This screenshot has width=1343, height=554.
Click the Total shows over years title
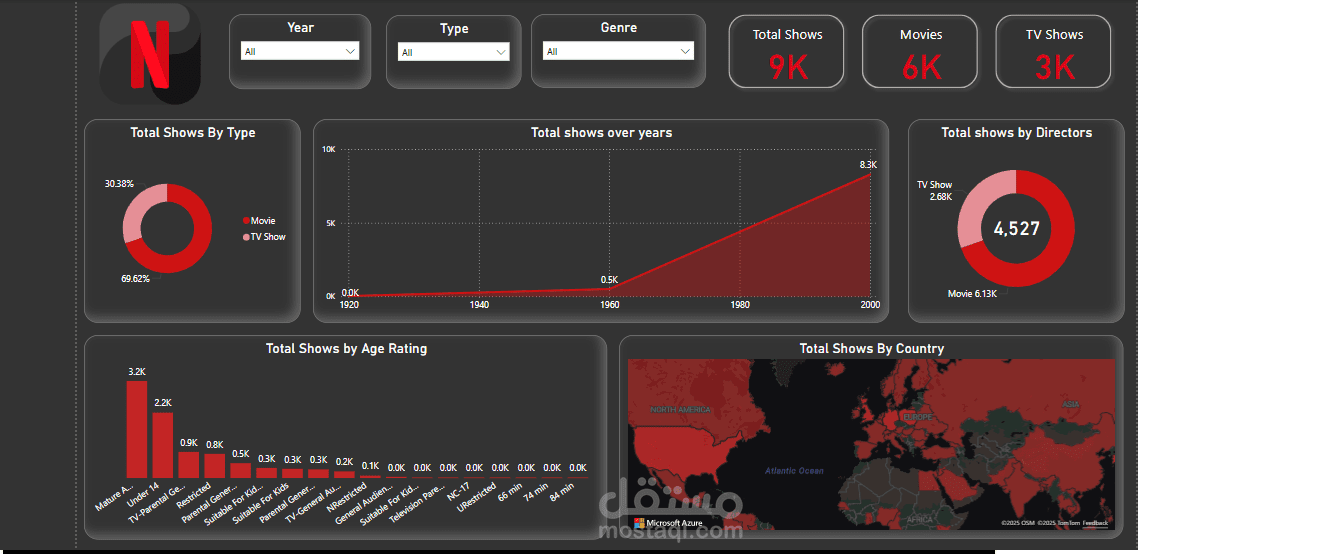click(601, 132)
